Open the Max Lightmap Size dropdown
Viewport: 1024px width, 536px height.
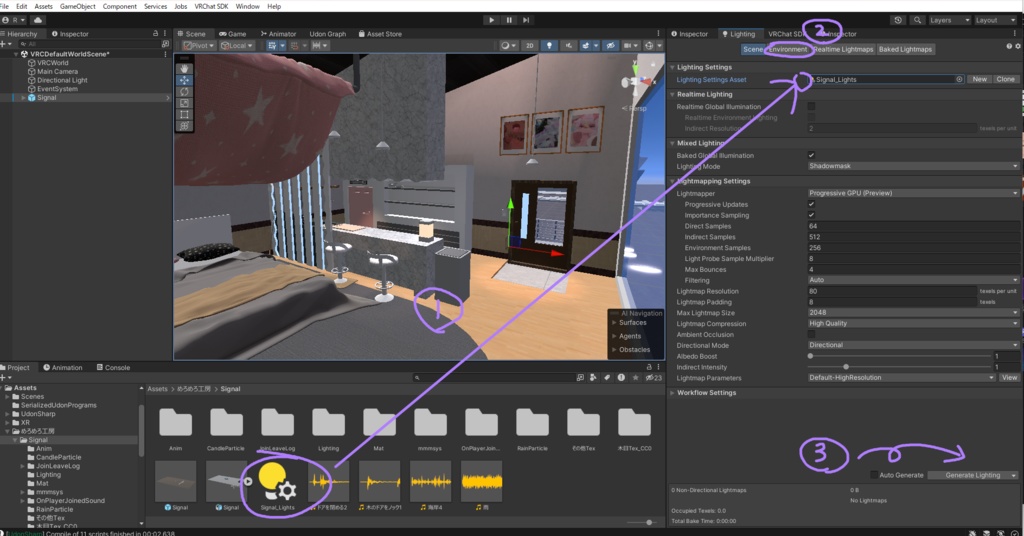913,313
